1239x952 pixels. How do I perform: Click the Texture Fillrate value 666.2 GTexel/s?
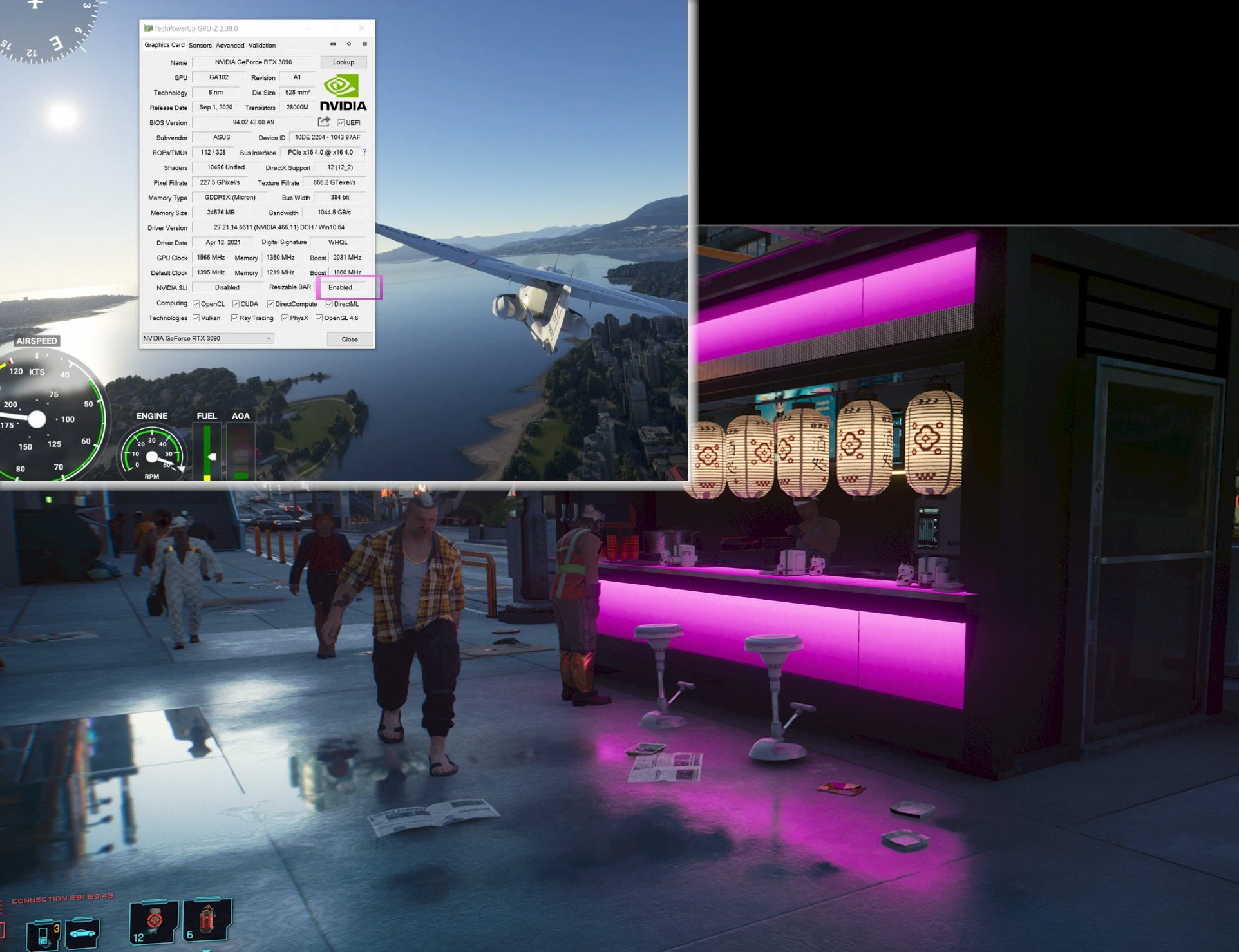pyautogui.click(x=334, y=183)
